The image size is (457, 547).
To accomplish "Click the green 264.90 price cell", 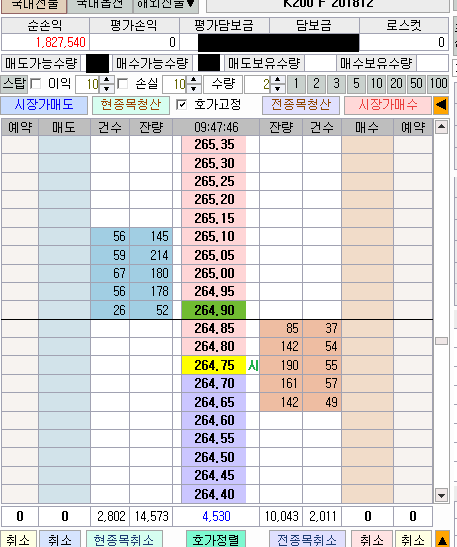I will [x=214, y=310].
